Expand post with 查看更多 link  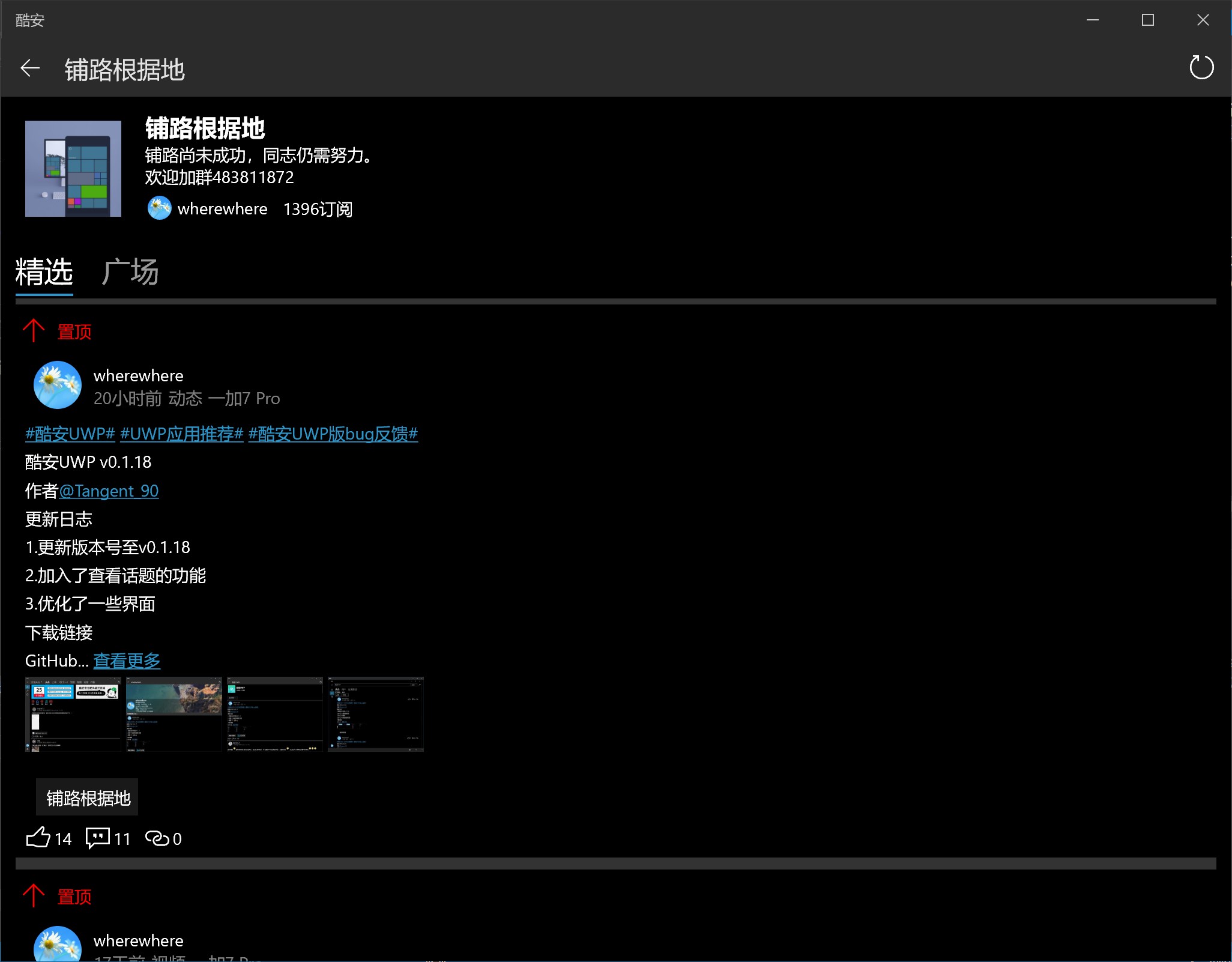127,661
